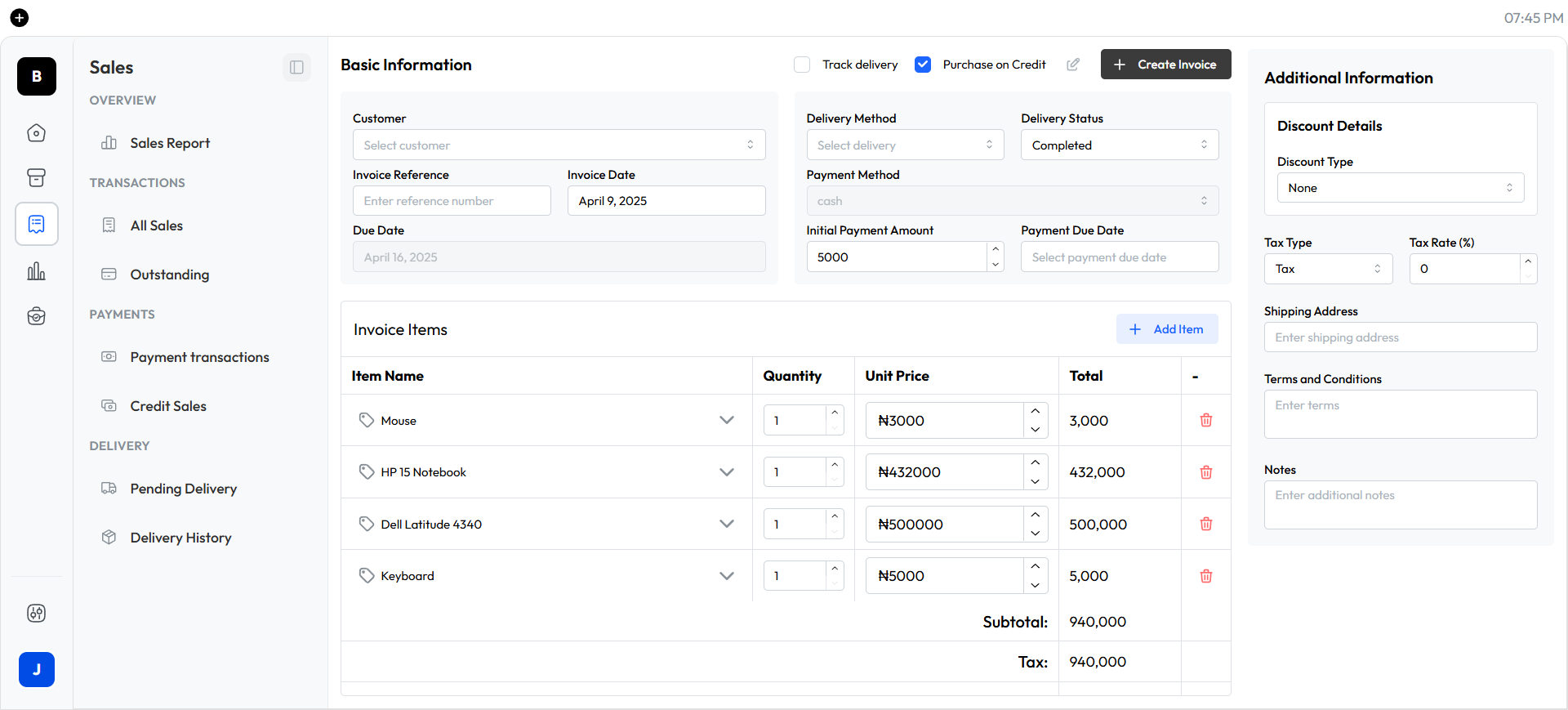The width and height of the screenshot is (1568, 710).
Task: Open the Delivery Method dropdown
Action: 905,145
